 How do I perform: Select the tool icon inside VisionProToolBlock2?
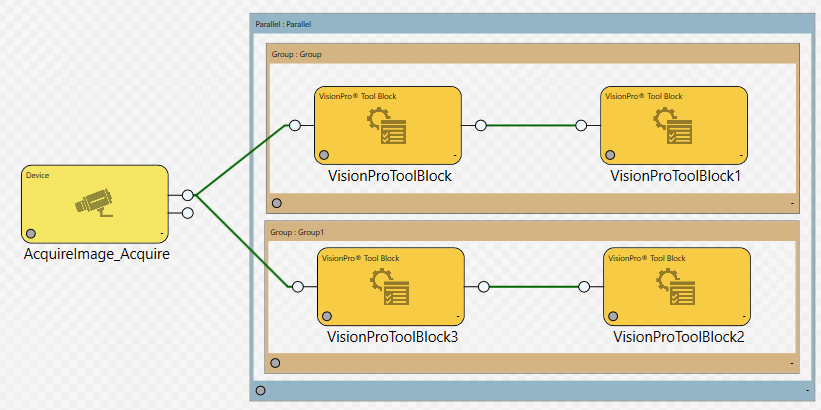675,288
